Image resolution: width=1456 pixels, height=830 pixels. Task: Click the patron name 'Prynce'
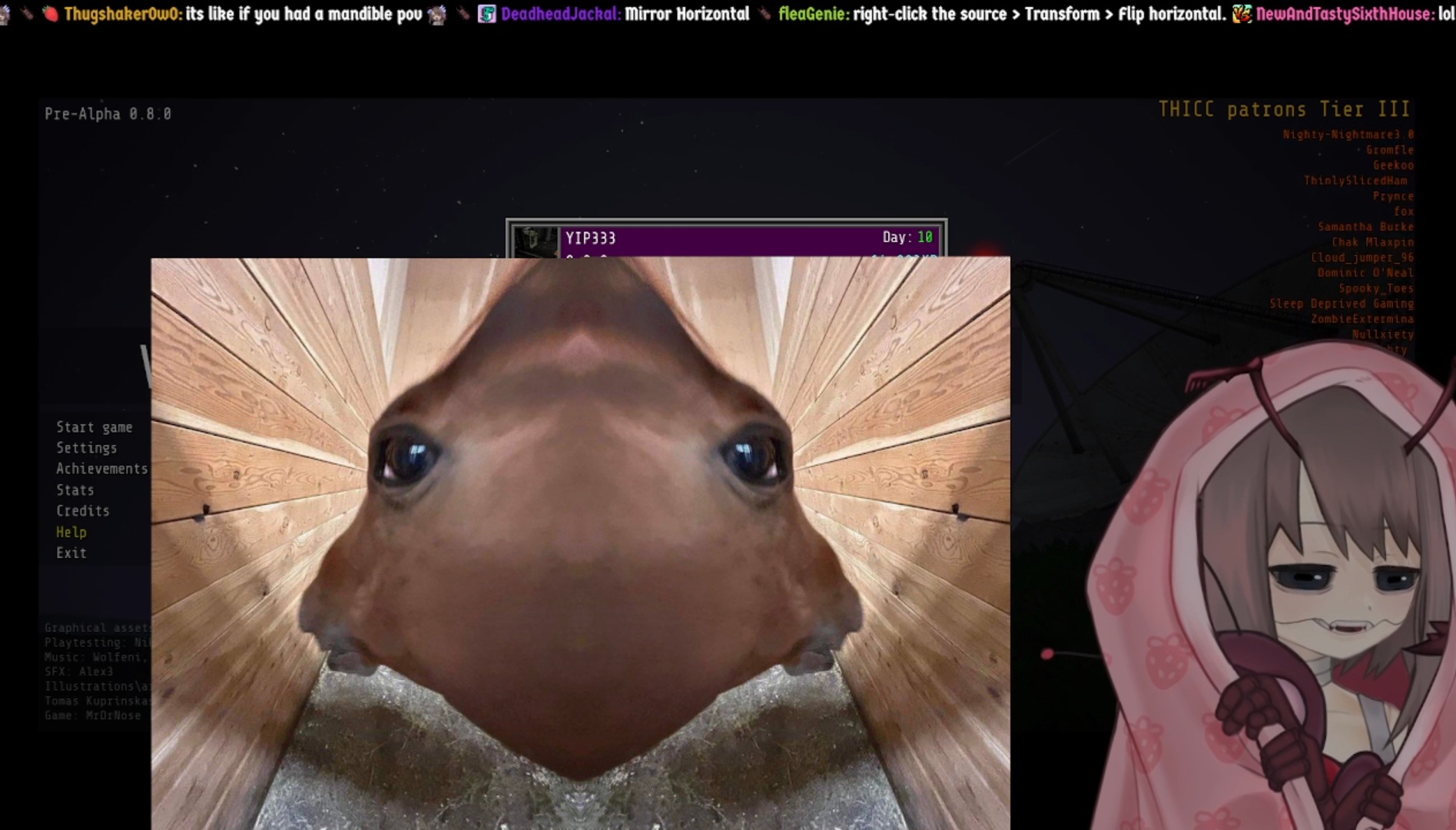point(1393,196)
